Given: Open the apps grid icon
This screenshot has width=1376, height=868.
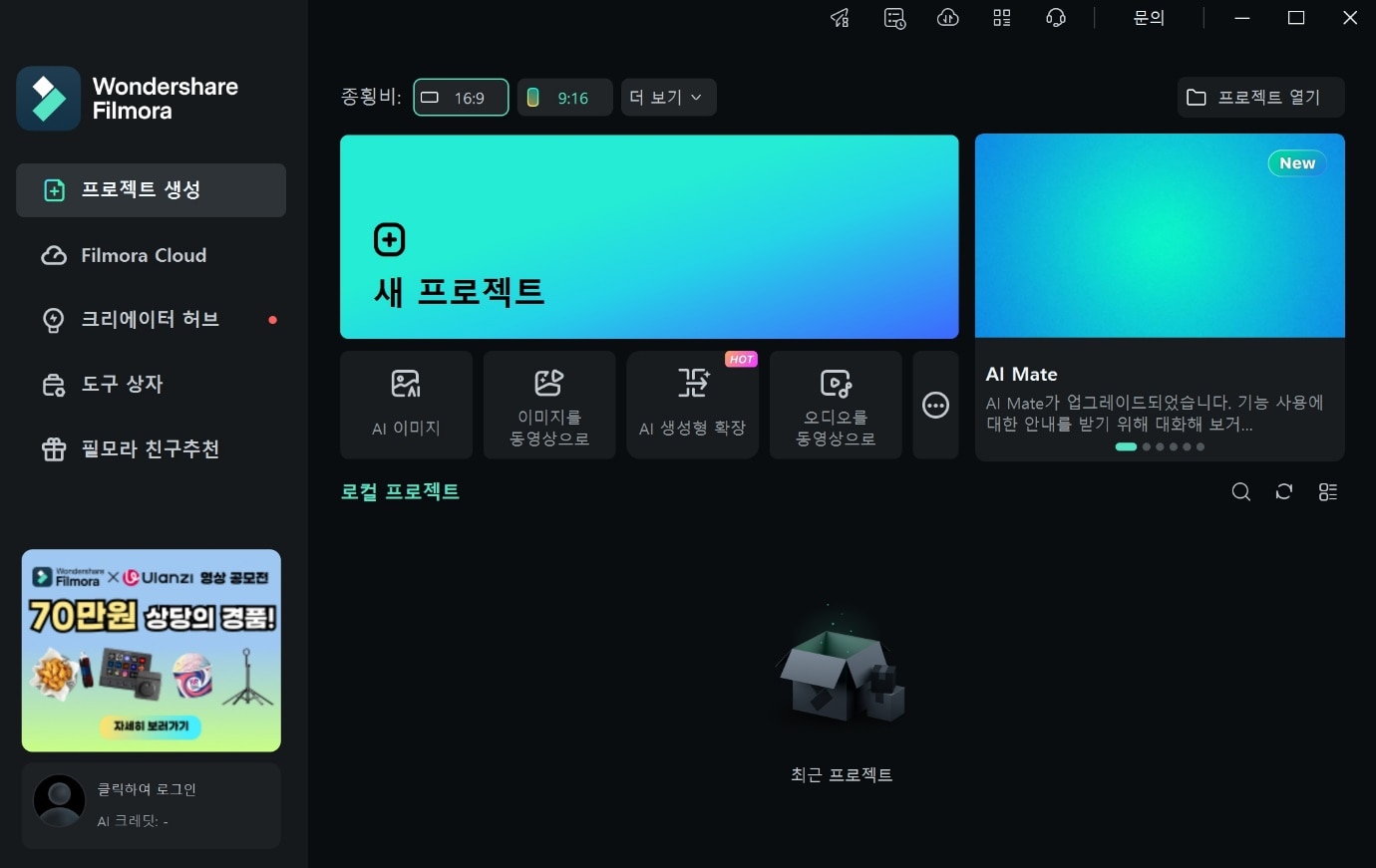Looking at the screenshot, I should click(x=1002, y=18).
